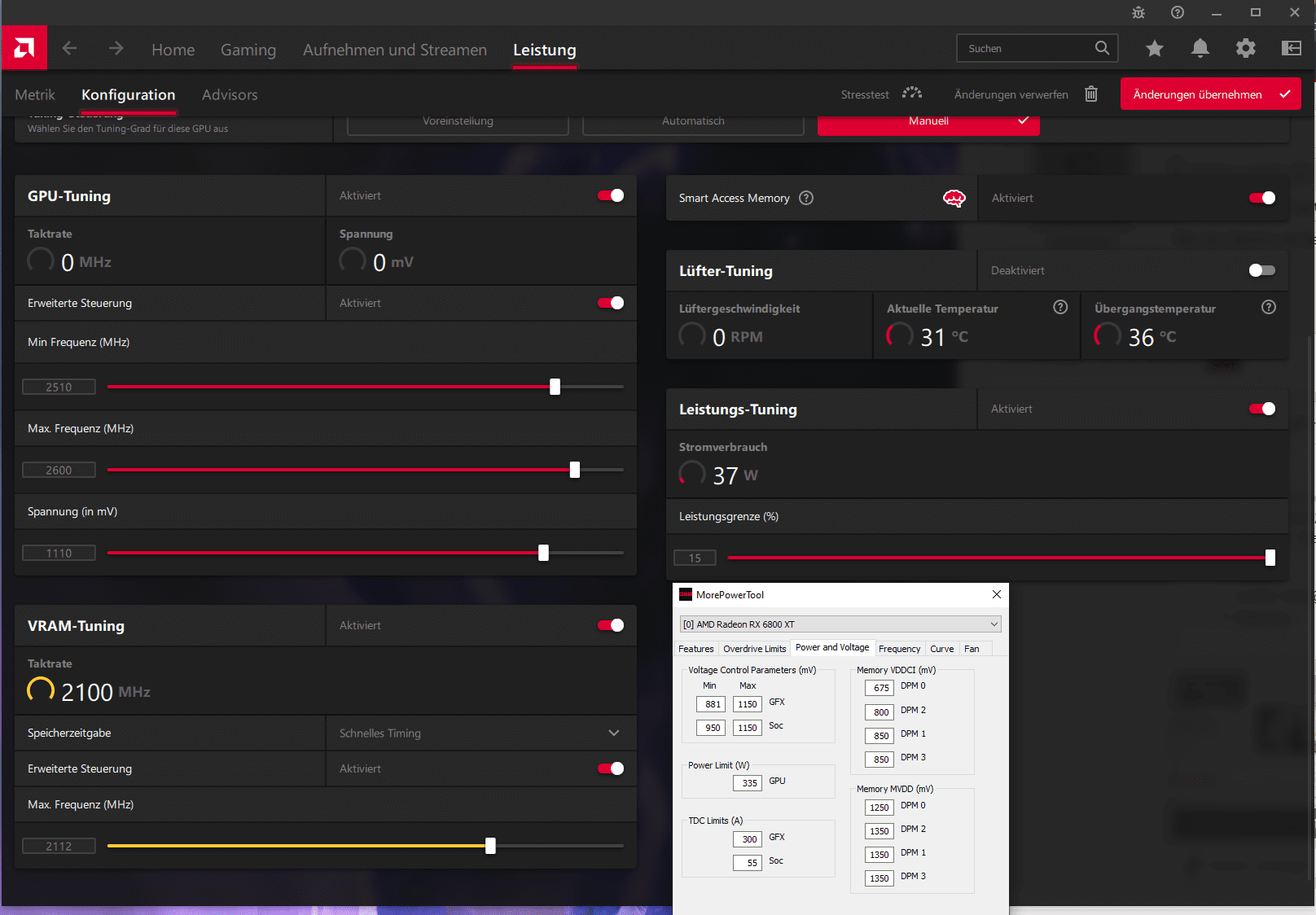Go back with the left arrow icon

[x=70, y=49]
